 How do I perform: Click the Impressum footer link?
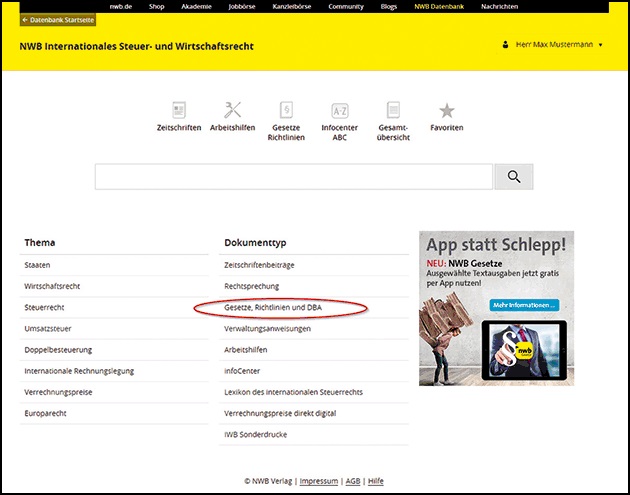click(318, 481)
